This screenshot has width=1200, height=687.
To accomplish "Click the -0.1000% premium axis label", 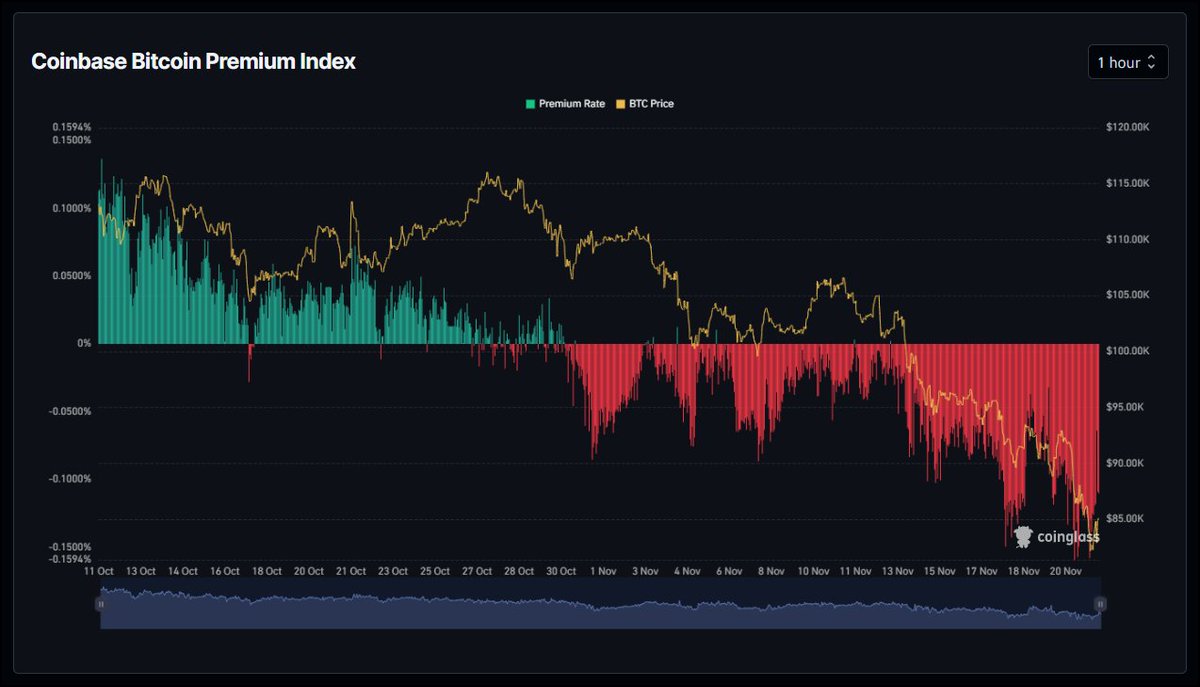I will (x=69, y=478).
